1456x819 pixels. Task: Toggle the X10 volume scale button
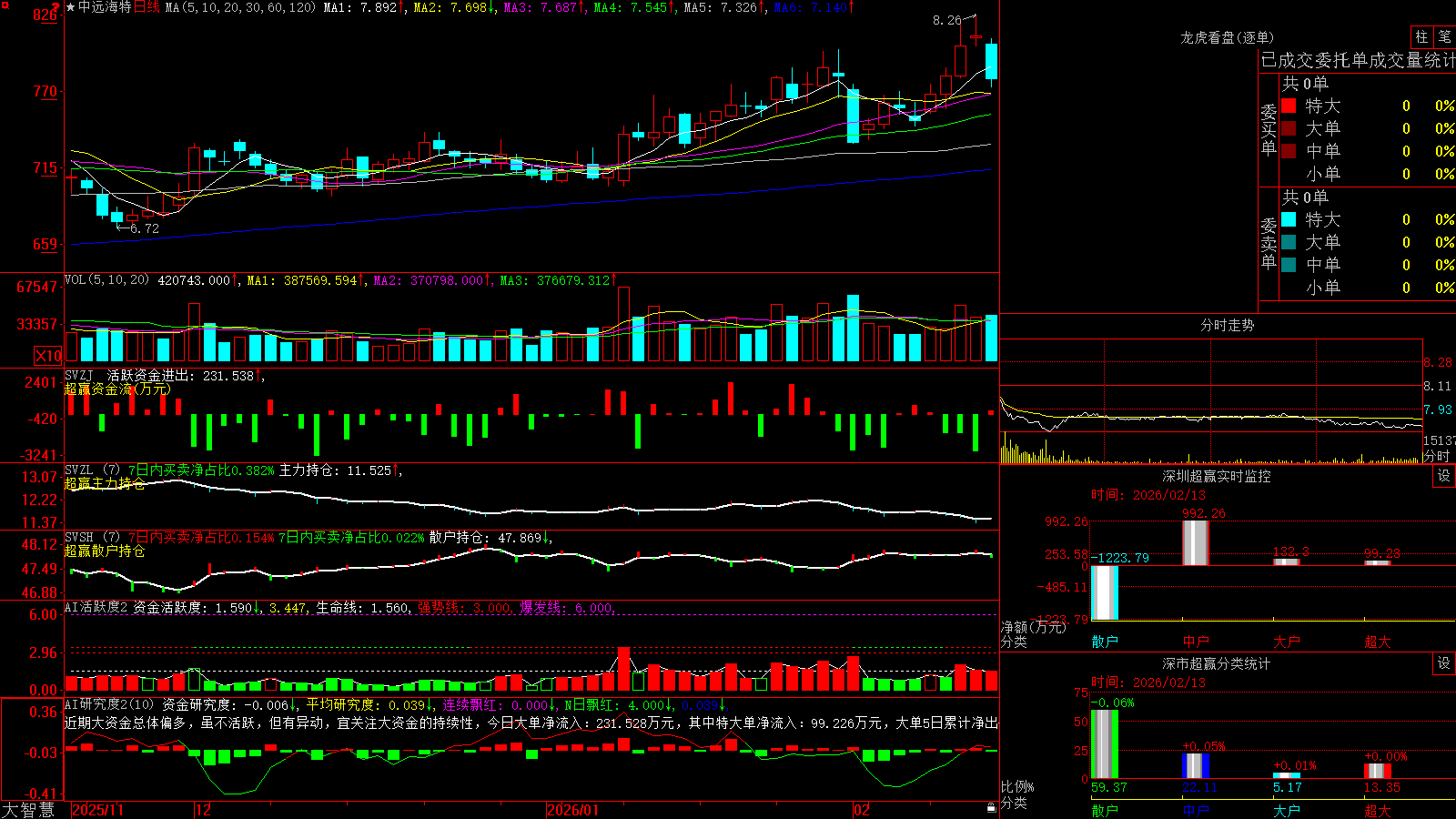coord(48,356)
